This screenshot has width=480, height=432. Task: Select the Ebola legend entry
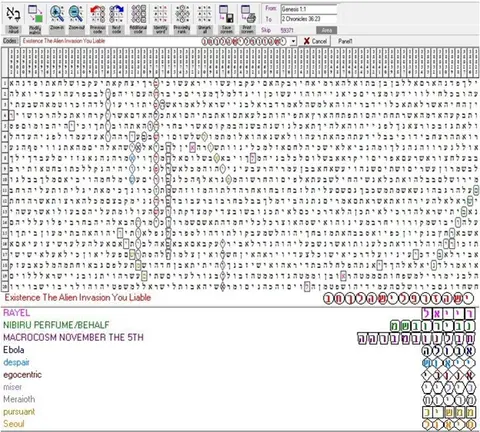tap(14, 350)
